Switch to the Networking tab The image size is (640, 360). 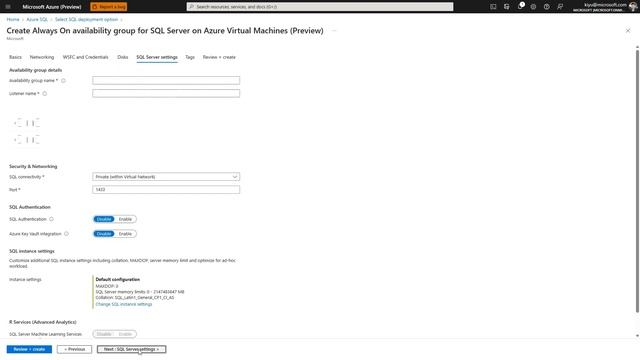pyautogui.click(x=42, y=57)
